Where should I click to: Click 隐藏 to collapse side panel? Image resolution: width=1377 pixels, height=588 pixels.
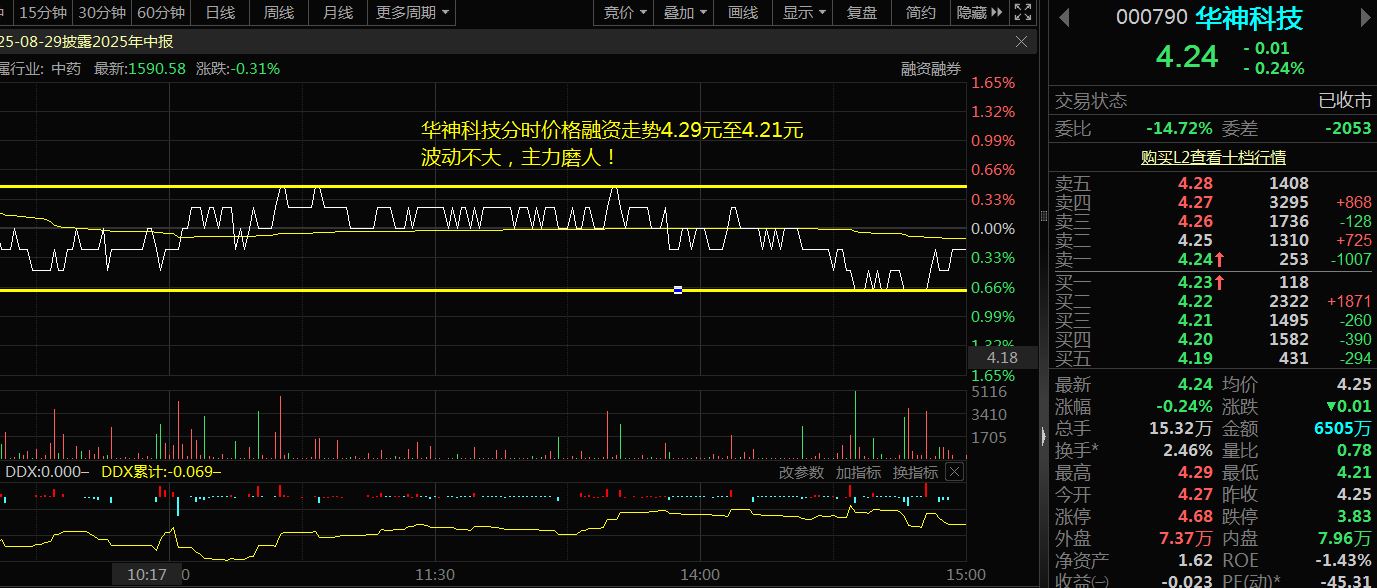tap(978, 12)
